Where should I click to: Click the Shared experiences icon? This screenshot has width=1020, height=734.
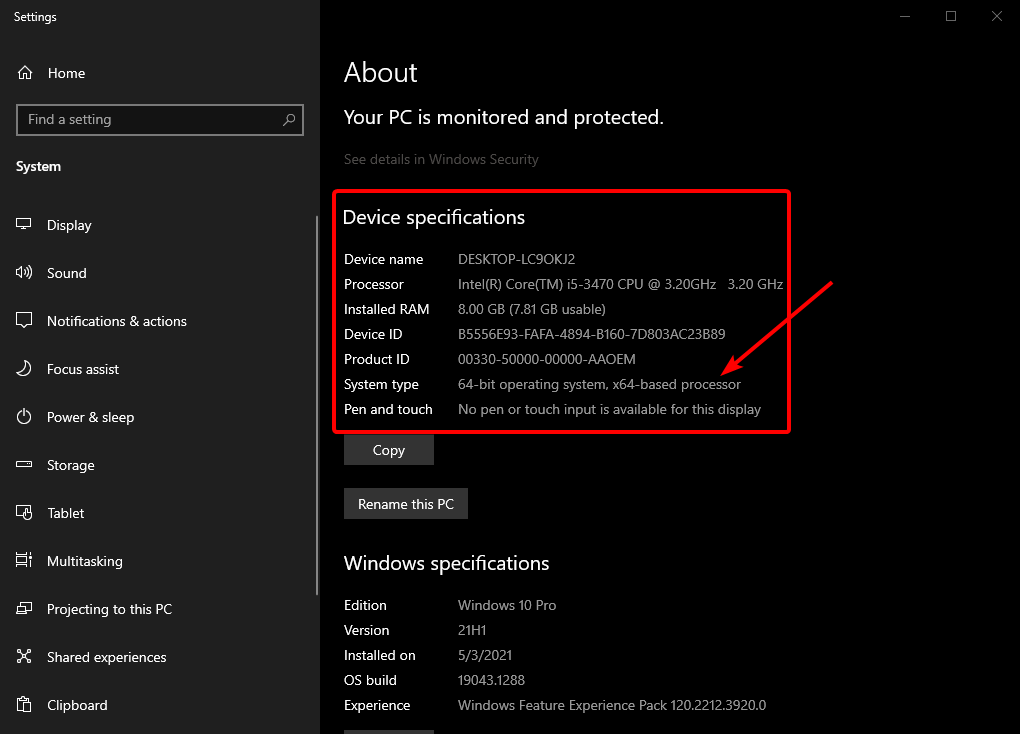[24, 657]
